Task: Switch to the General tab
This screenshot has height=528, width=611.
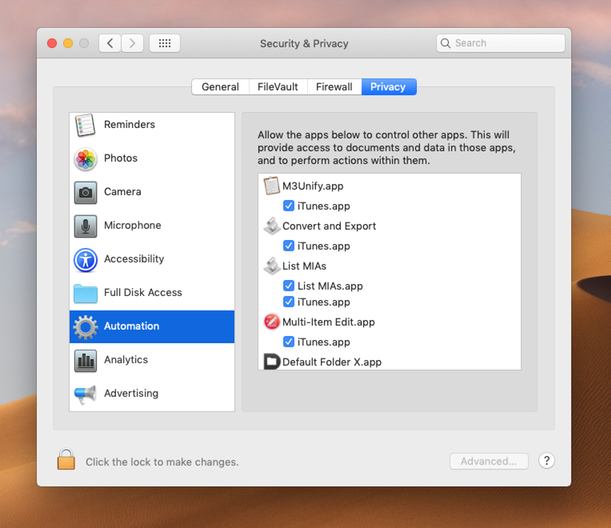Action: (220, 87)
